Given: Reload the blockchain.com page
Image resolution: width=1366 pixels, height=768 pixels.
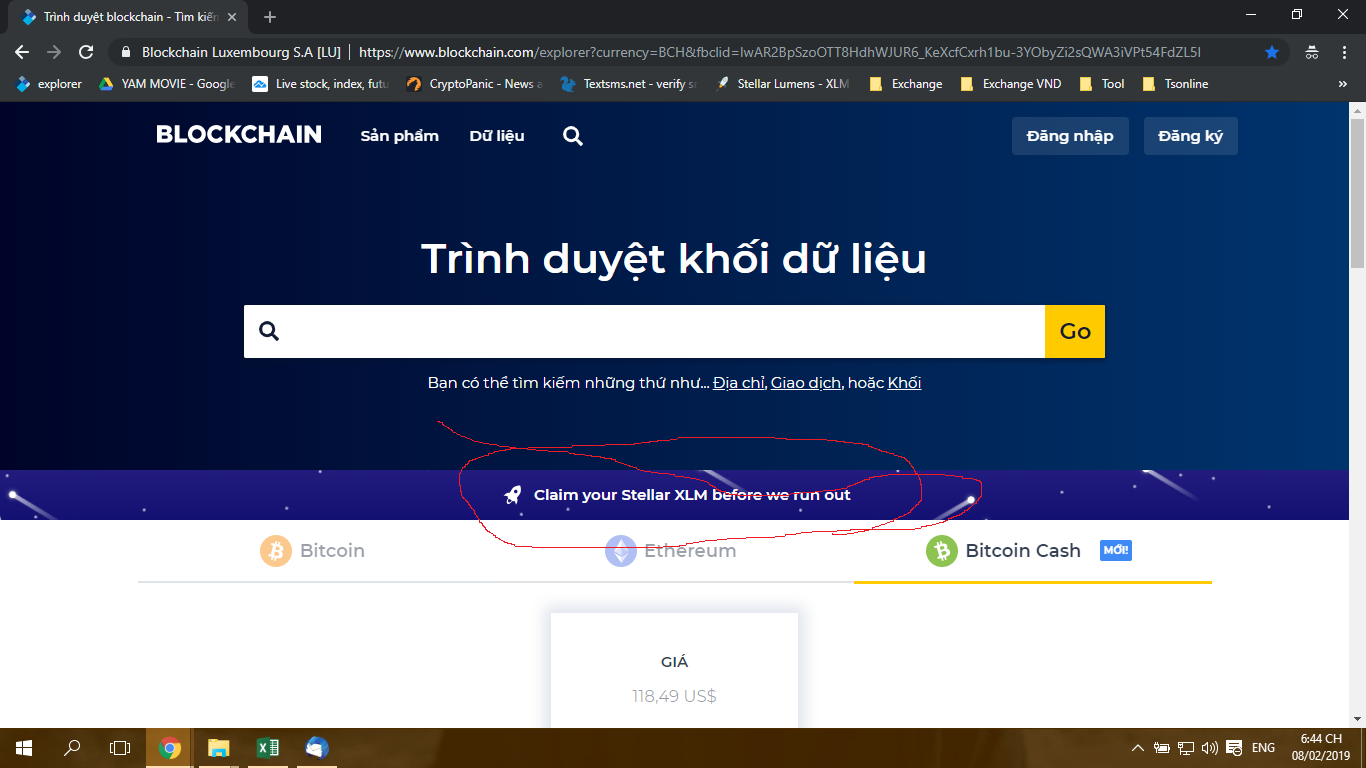Looking at the screenshot, I should coord(86,52).
